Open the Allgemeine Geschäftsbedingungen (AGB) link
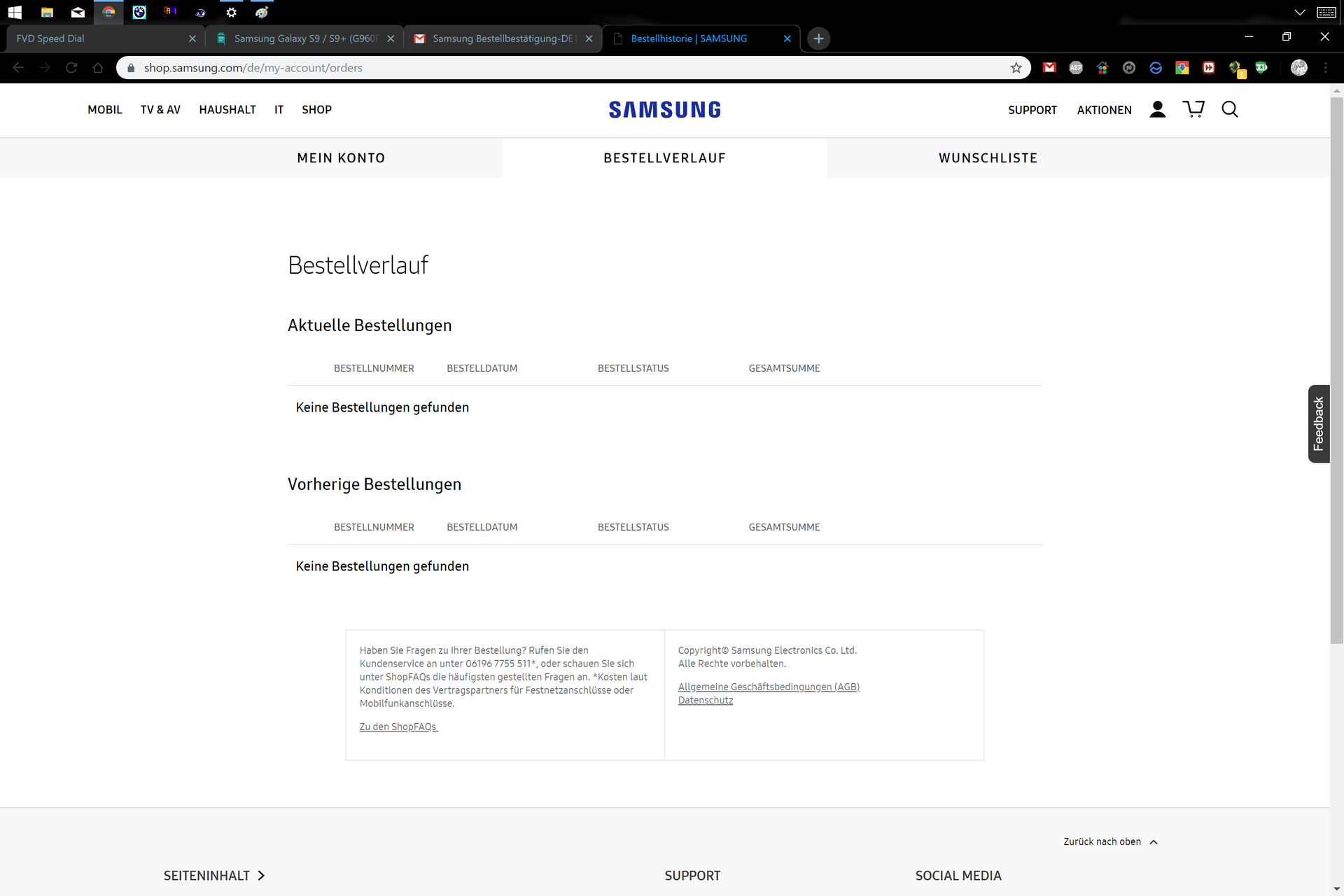The height and width of the screenshot is (896, 1344). (x=769, y=687)
